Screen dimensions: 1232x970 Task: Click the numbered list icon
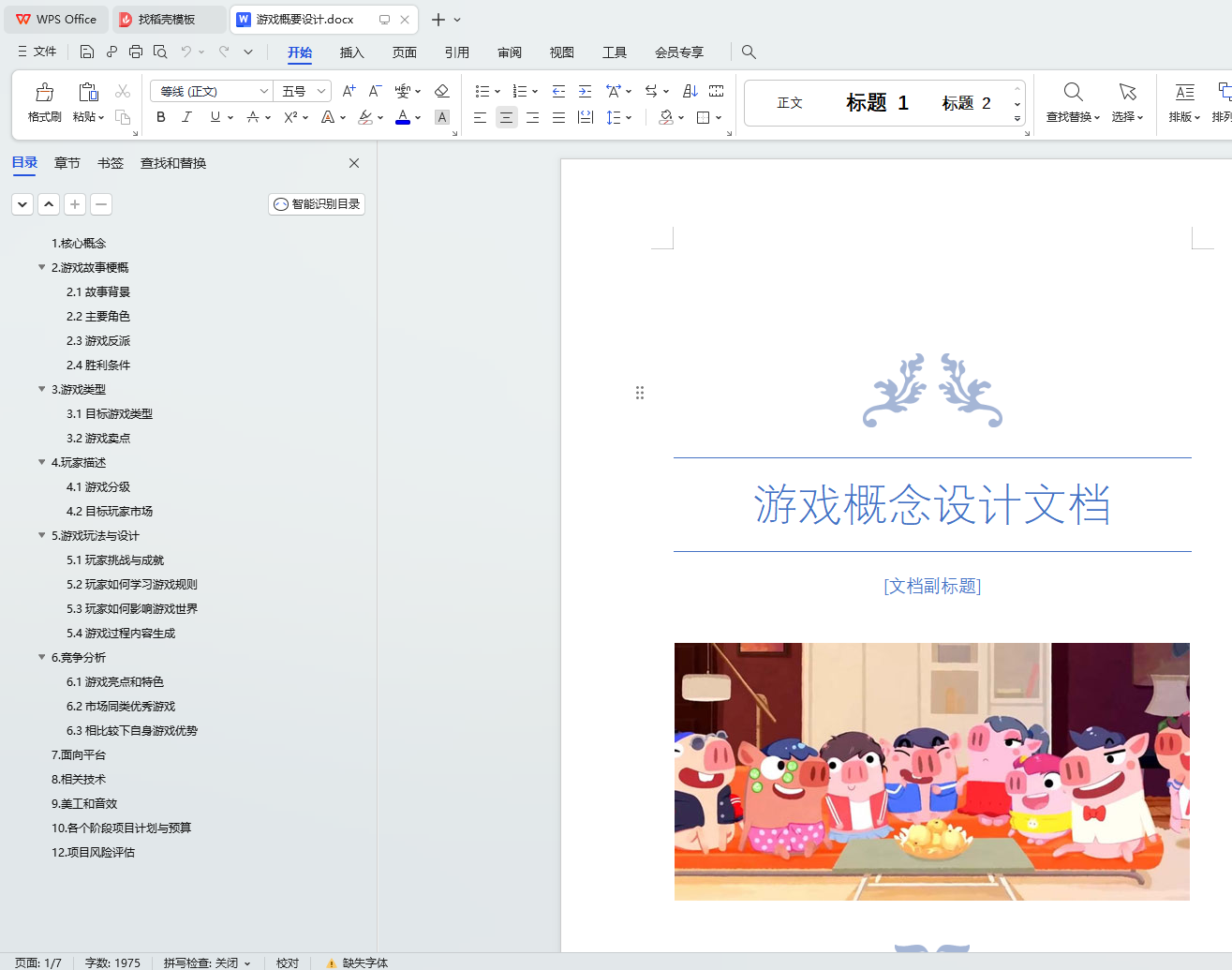pos(520,91)
